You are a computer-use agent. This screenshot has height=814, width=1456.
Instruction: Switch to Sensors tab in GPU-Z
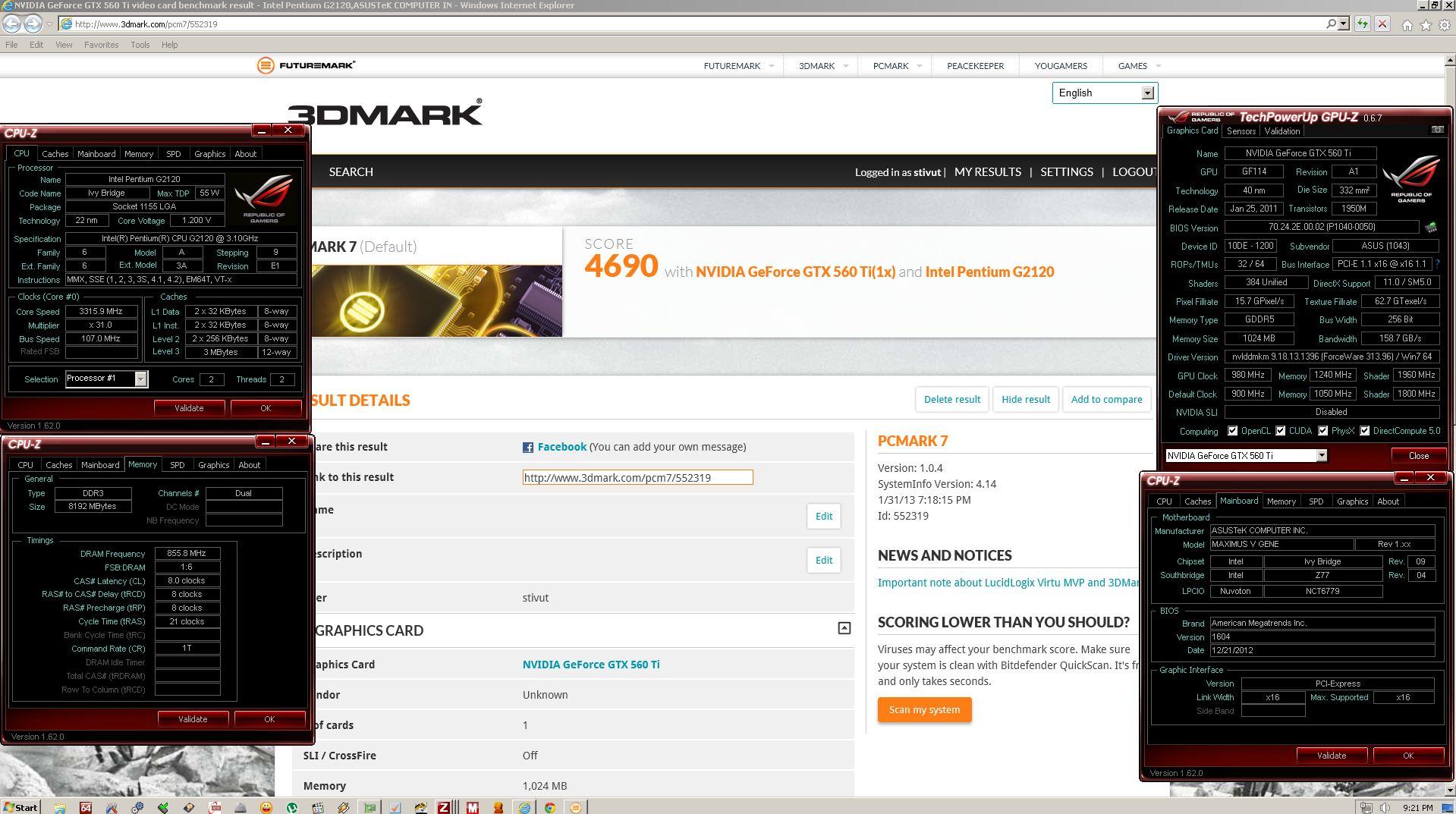(1241, 131)
